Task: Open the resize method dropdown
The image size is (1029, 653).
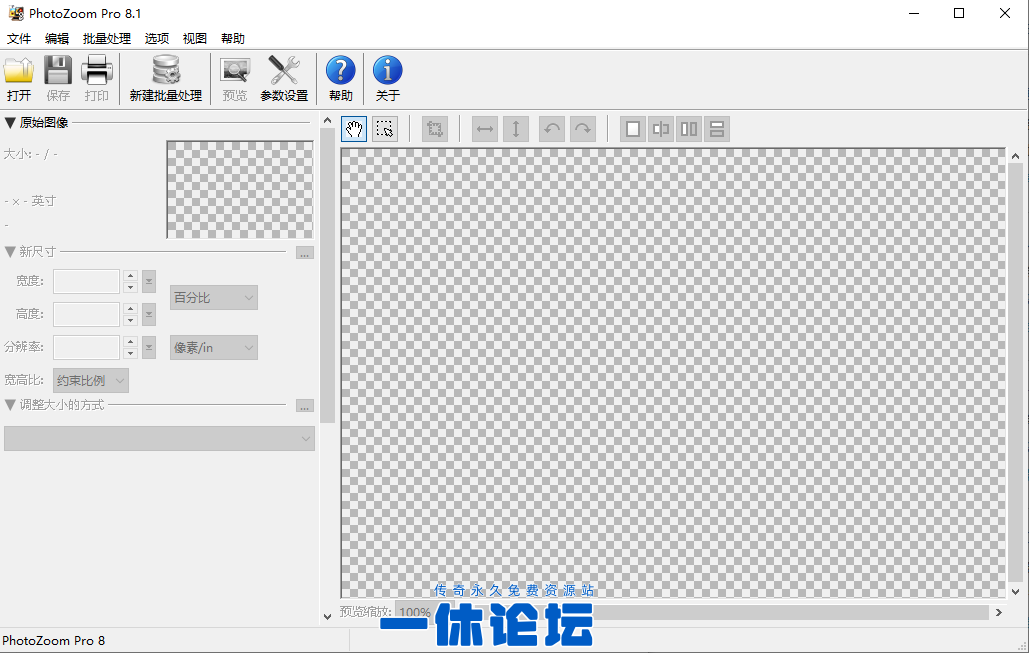Action: (159, 438)
